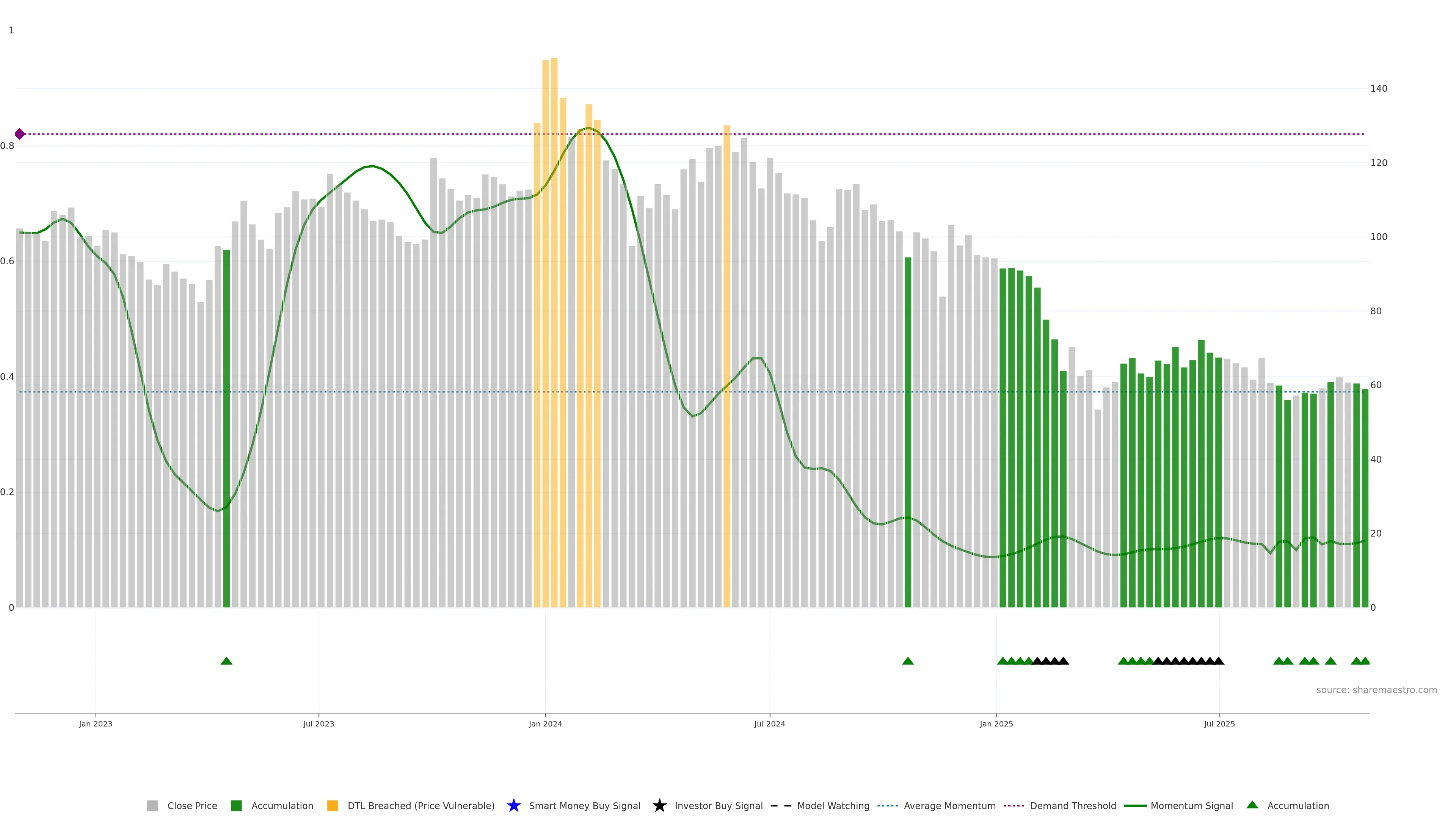
Task: Click the lone accumulation triangle before Jan 2025
Action: coord(908,661)
